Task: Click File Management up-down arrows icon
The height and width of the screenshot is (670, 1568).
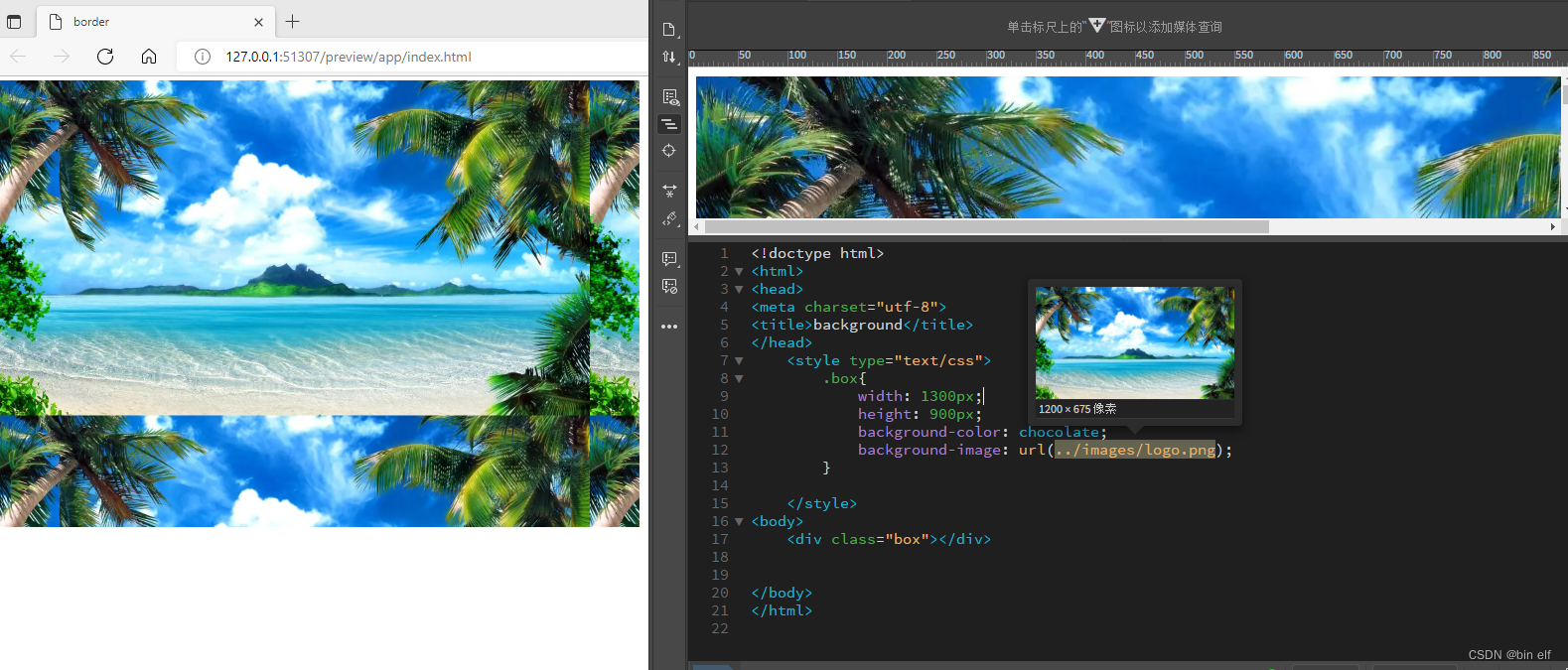Action: tap(669, 58)
